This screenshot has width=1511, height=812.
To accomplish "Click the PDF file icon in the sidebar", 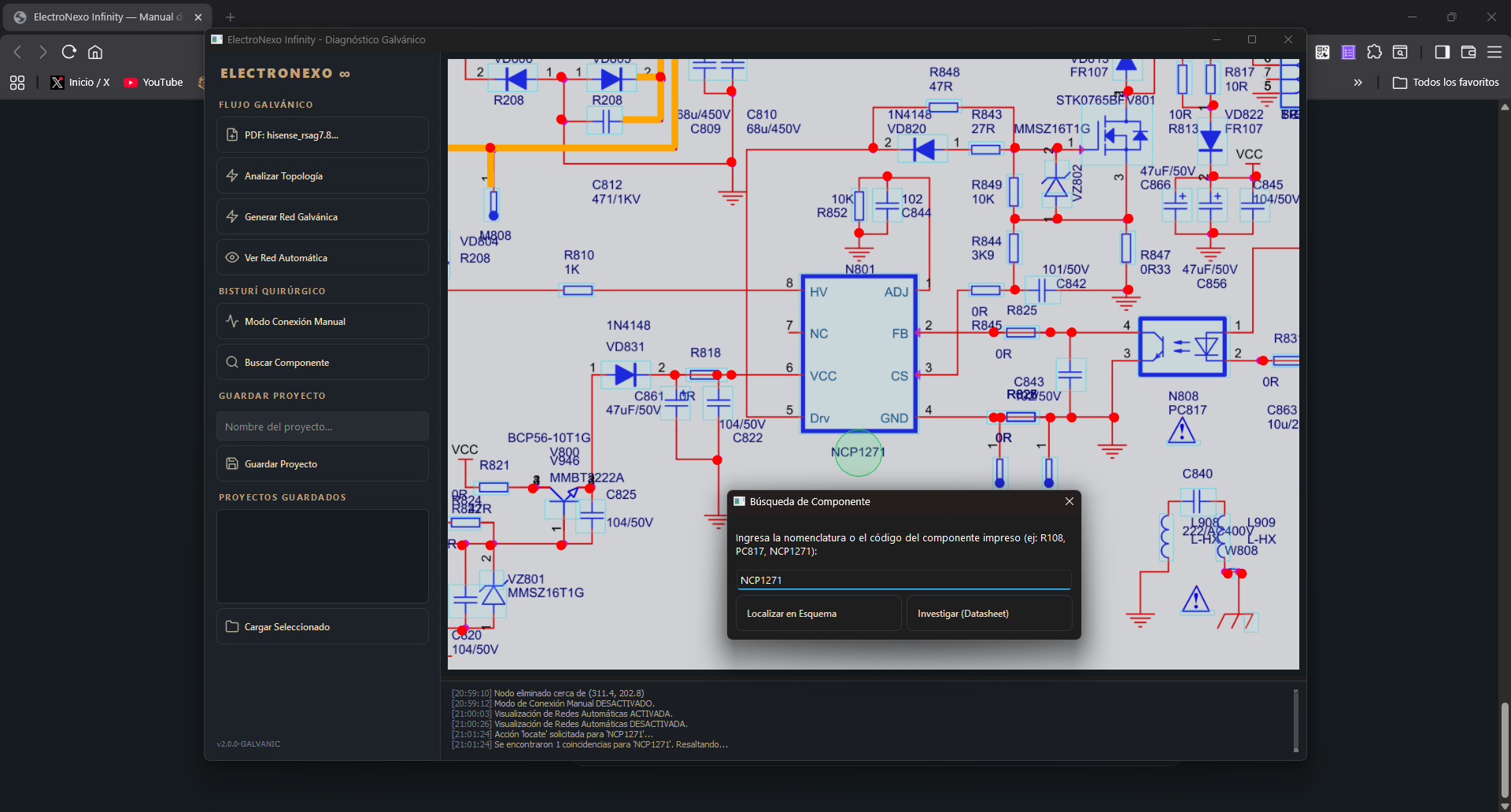I will [x=232, y=135].
